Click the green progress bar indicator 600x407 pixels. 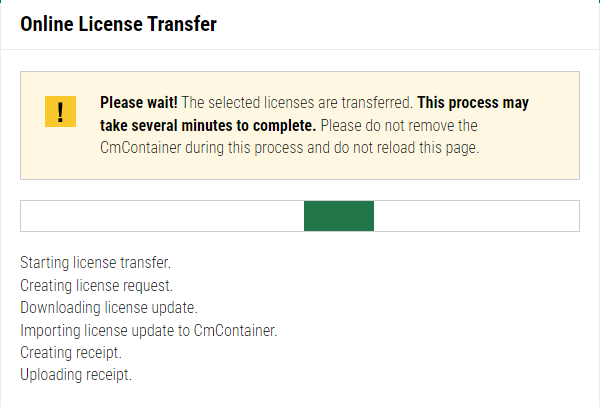click(x=338, y=216)
